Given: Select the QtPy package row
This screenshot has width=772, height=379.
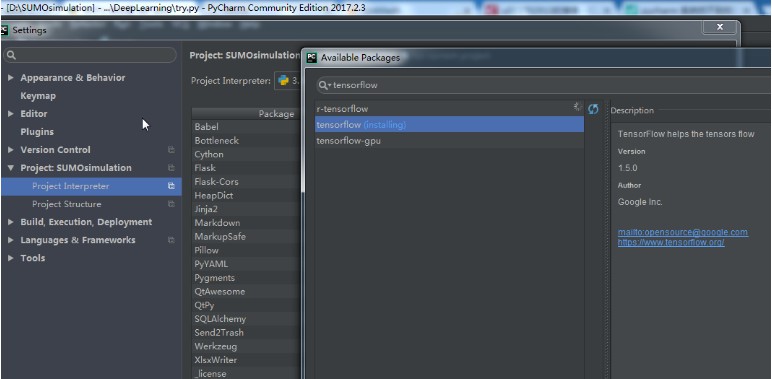Looking at the screenshot, I should (247, 305).
